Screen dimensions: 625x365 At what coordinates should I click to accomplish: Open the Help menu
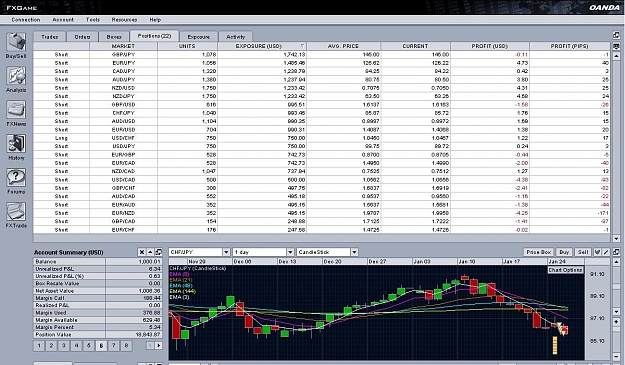[155, 20]
